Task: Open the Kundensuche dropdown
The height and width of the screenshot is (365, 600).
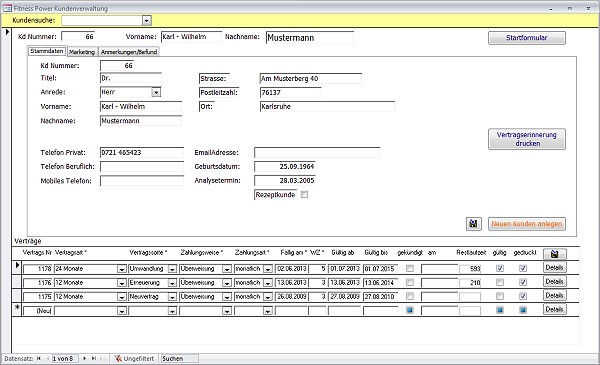Action: (147, 20)
